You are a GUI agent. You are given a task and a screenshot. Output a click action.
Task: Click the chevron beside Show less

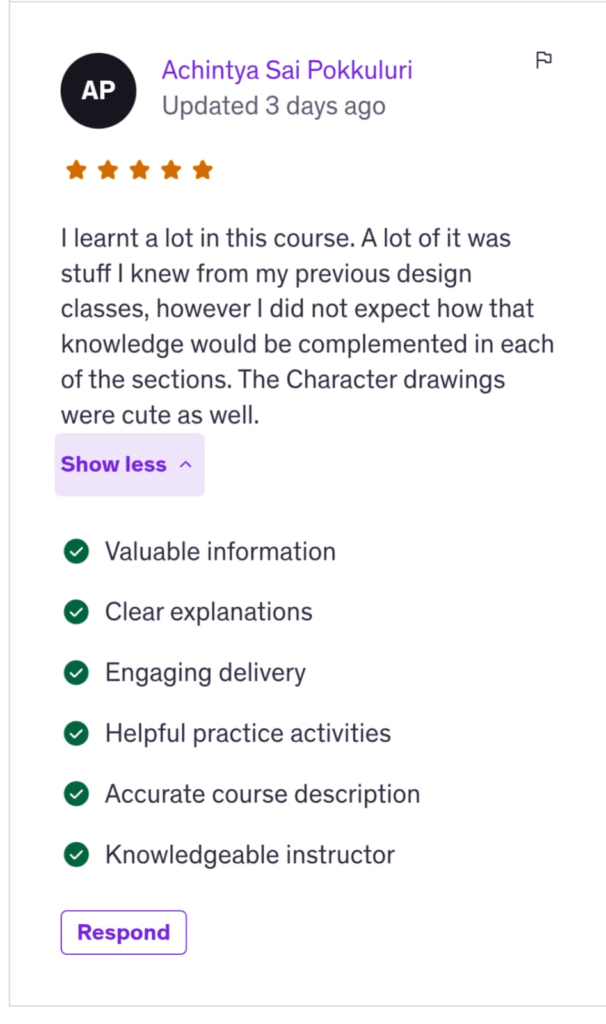(x=185, y=464)
